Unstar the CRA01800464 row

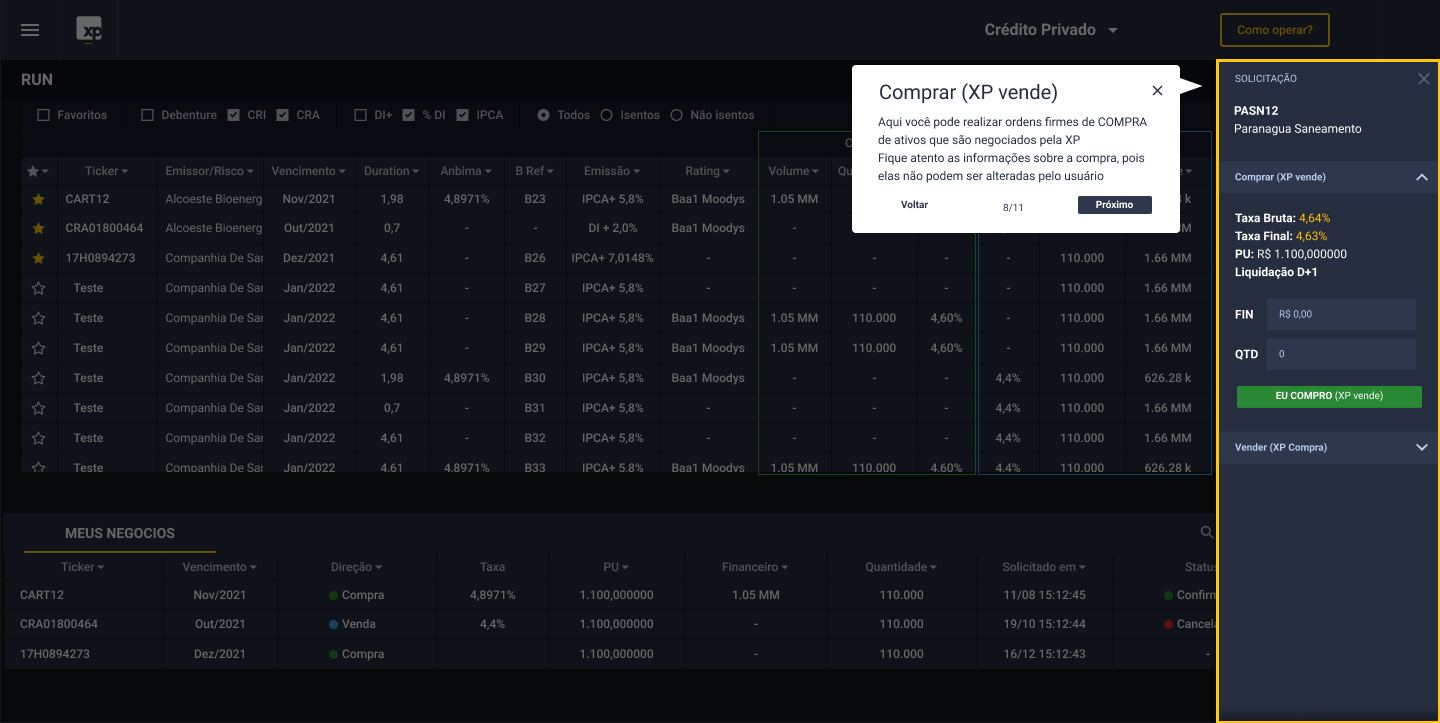(x=39, y=228)
